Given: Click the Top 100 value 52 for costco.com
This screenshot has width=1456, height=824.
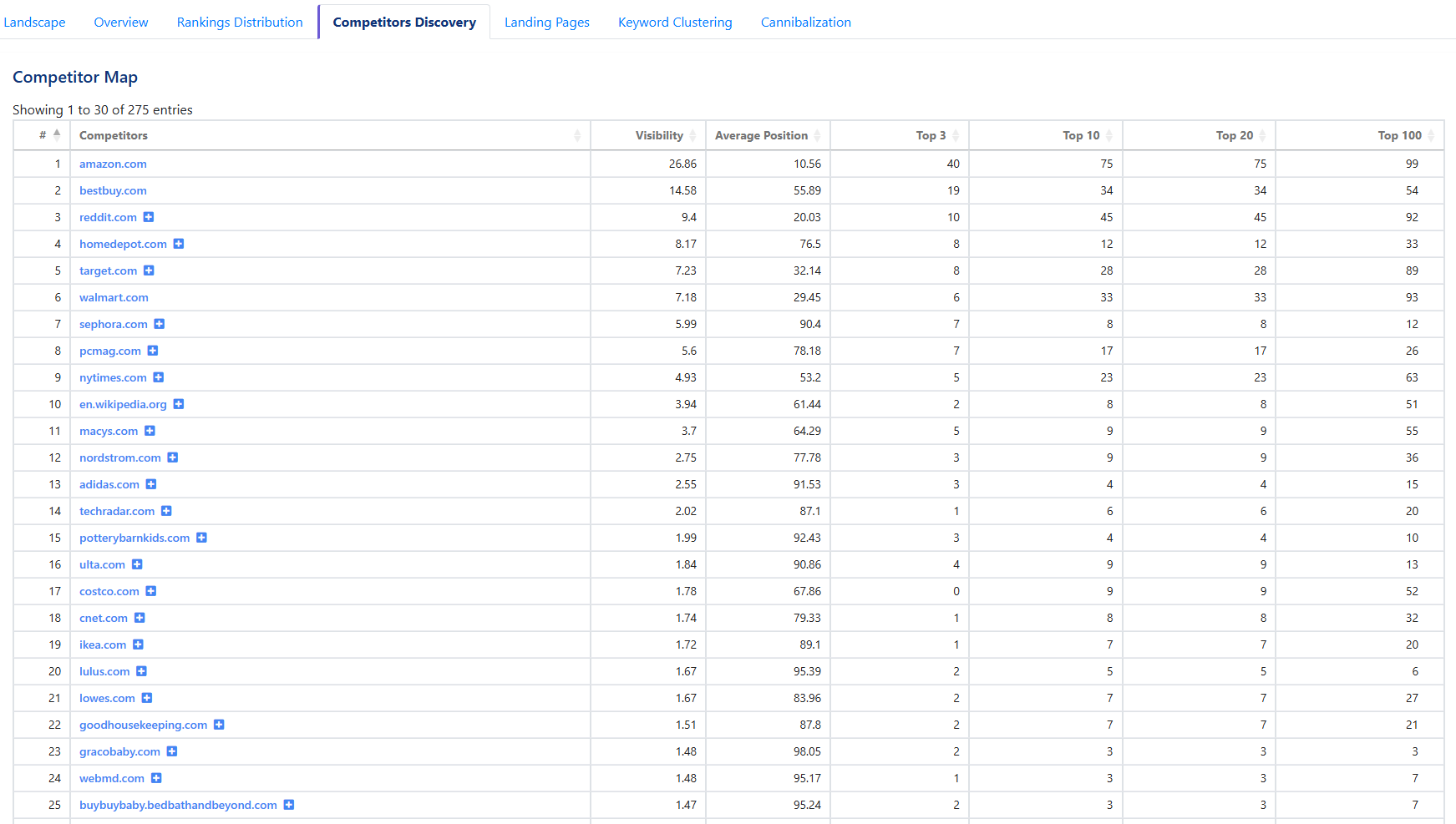Looking at the screenshot, I should click(1412, 591).
